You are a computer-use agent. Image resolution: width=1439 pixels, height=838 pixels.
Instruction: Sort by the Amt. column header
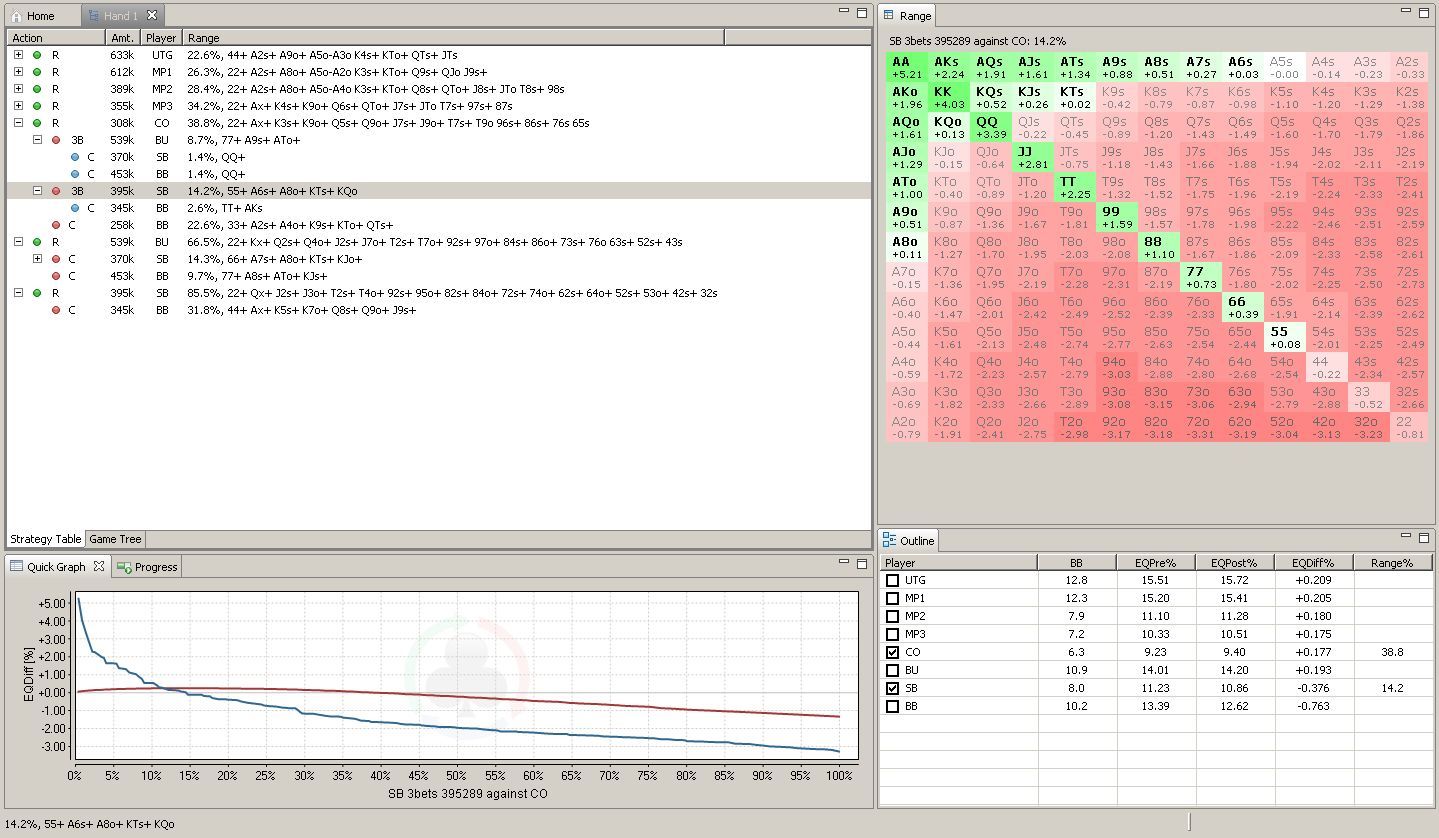[123, 38]
